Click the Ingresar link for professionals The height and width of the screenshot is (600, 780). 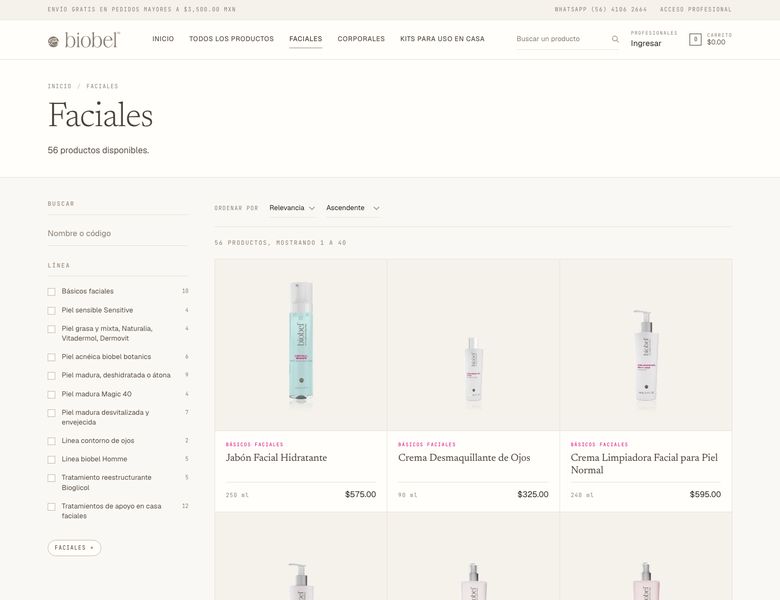[646, 44]
